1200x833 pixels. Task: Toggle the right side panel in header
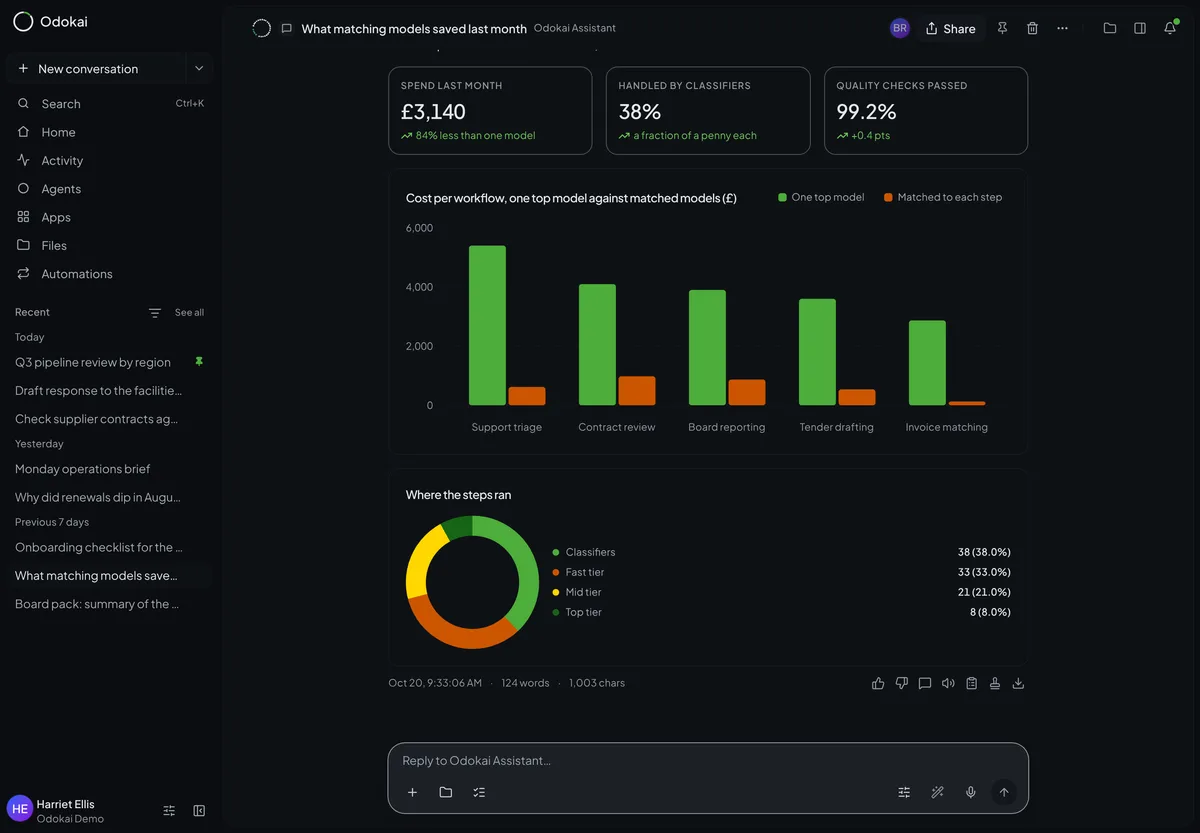click(x=1140, y=28)
